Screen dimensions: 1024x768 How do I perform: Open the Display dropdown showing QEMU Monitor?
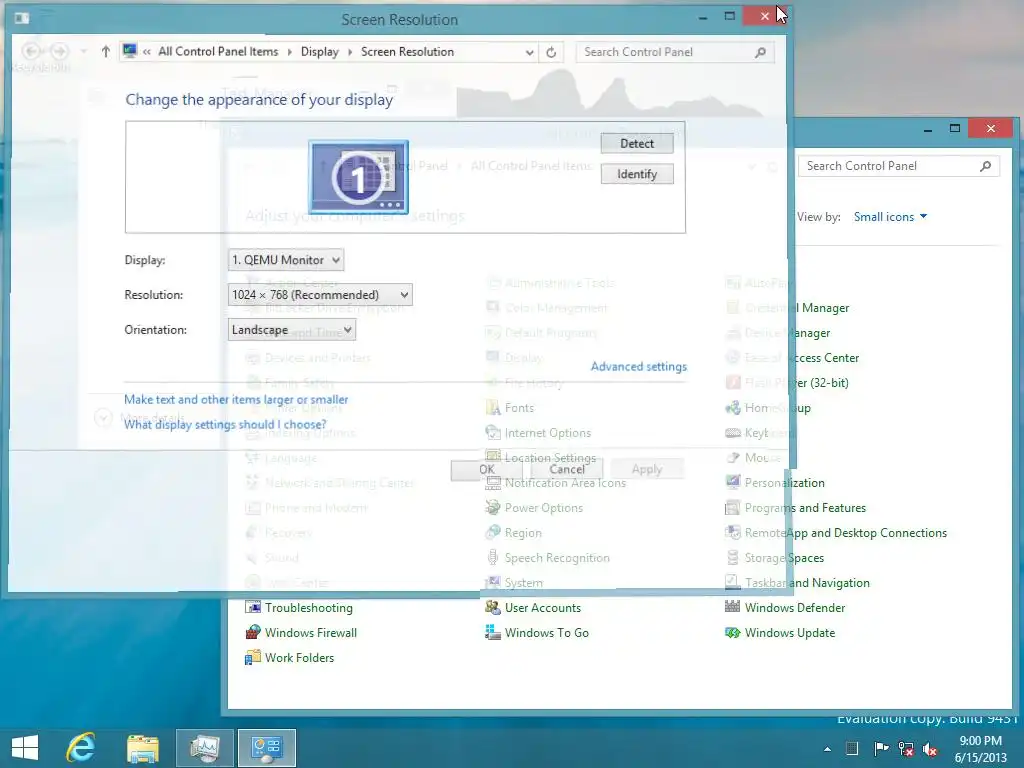tap(286, 260)
